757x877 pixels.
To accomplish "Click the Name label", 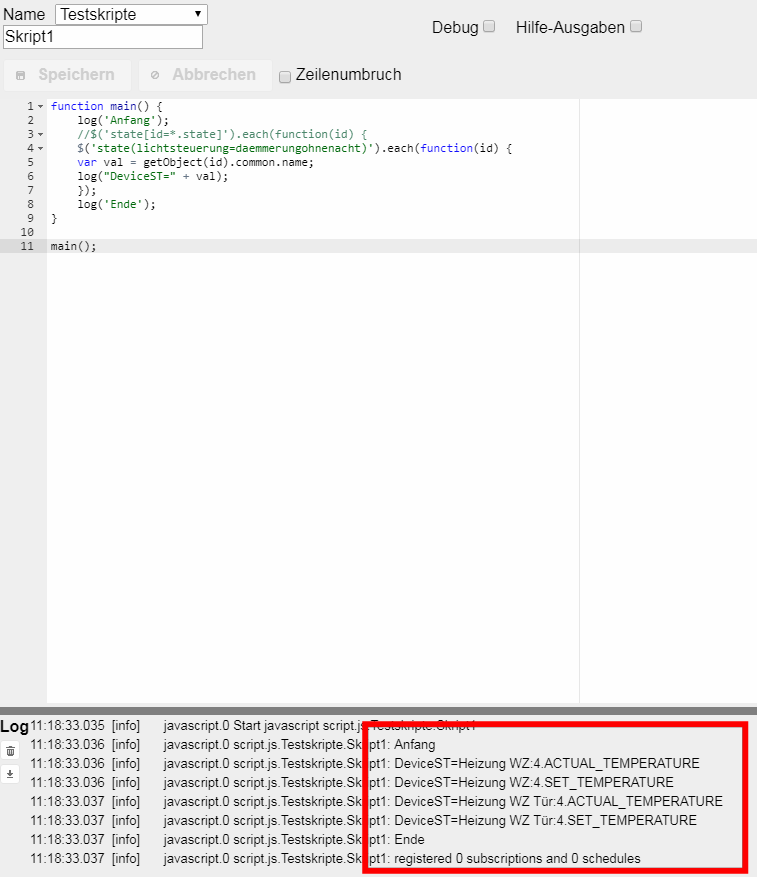I will coord(24,14).
